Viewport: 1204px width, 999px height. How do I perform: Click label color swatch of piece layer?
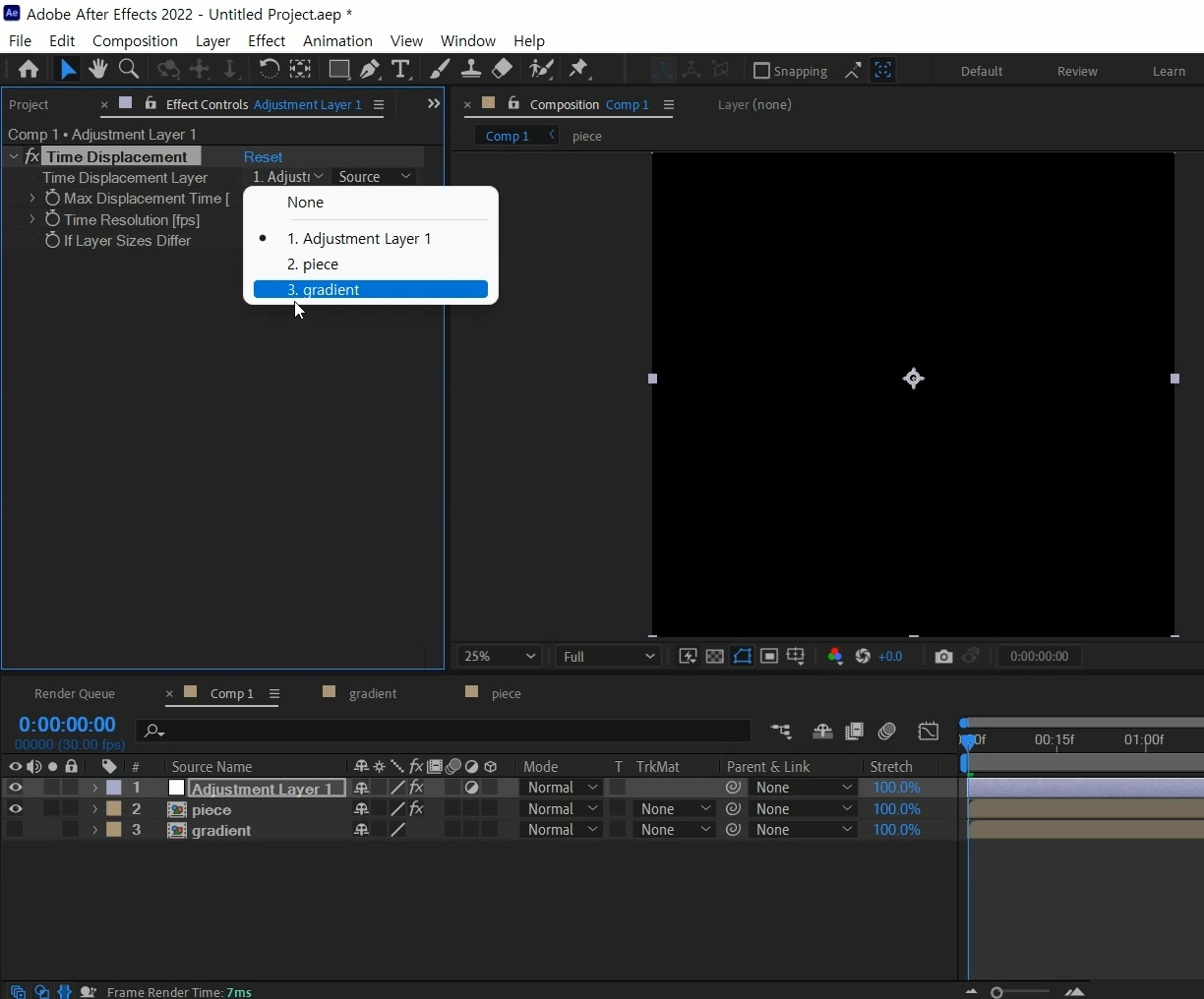(x=114, y=809)
